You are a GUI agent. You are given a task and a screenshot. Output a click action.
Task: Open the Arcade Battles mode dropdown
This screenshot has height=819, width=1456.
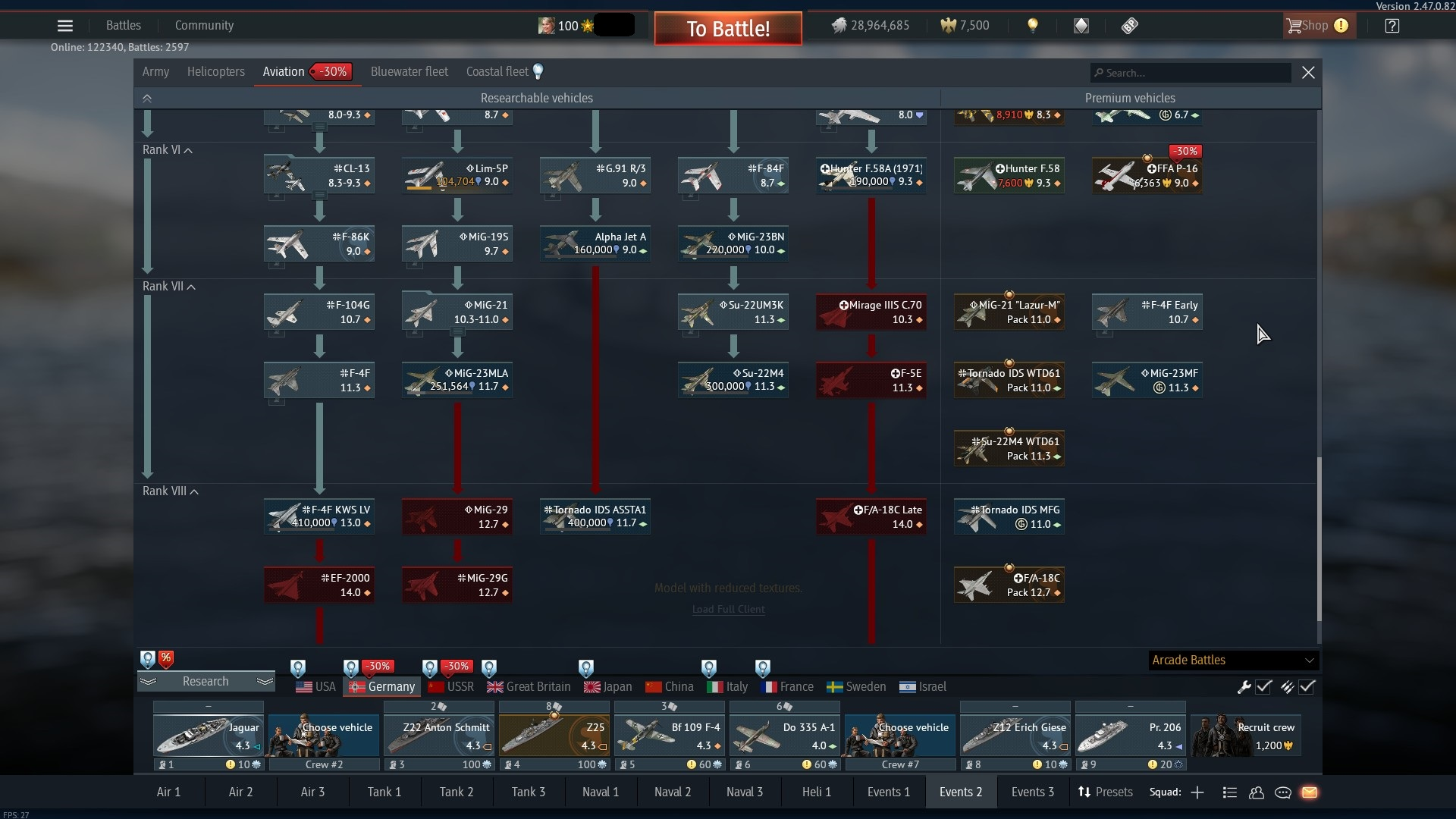1232,661
